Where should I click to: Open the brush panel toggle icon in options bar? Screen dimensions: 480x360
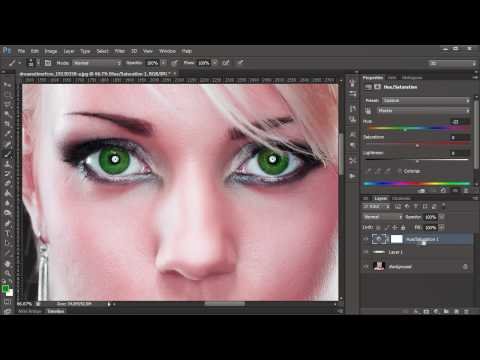pos(48,63)
